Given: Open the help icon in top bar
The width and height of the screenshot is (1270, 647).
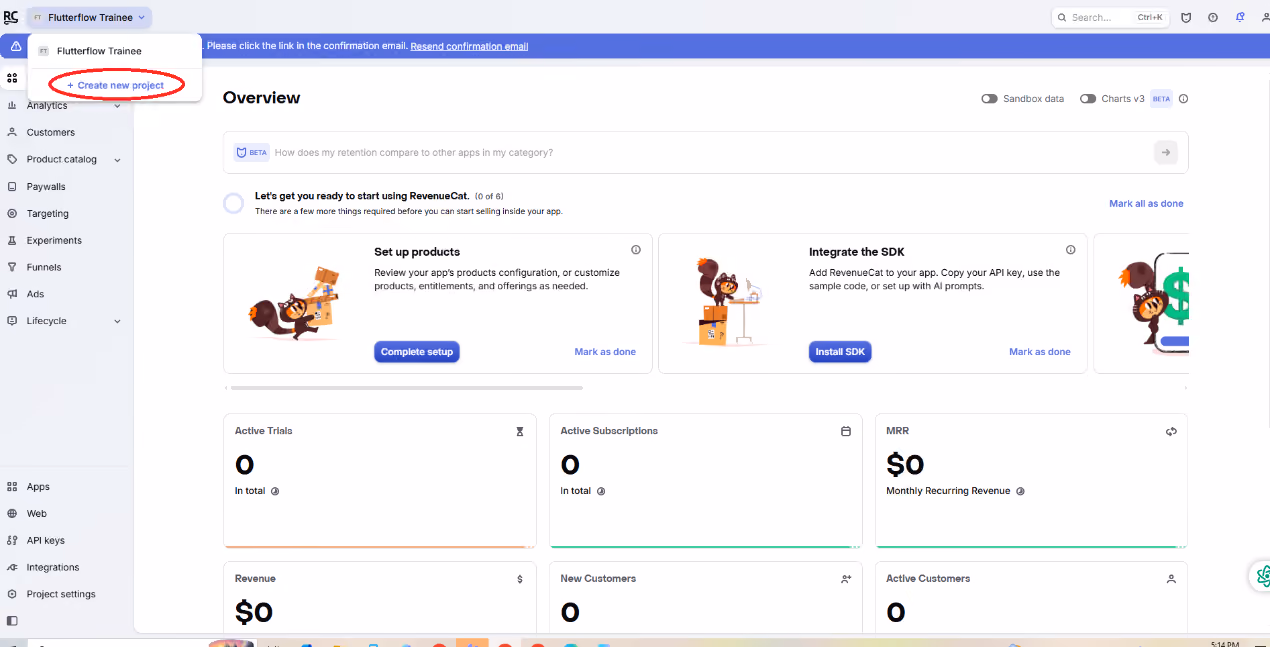Looking at the screenshot, I should 1213,17.
